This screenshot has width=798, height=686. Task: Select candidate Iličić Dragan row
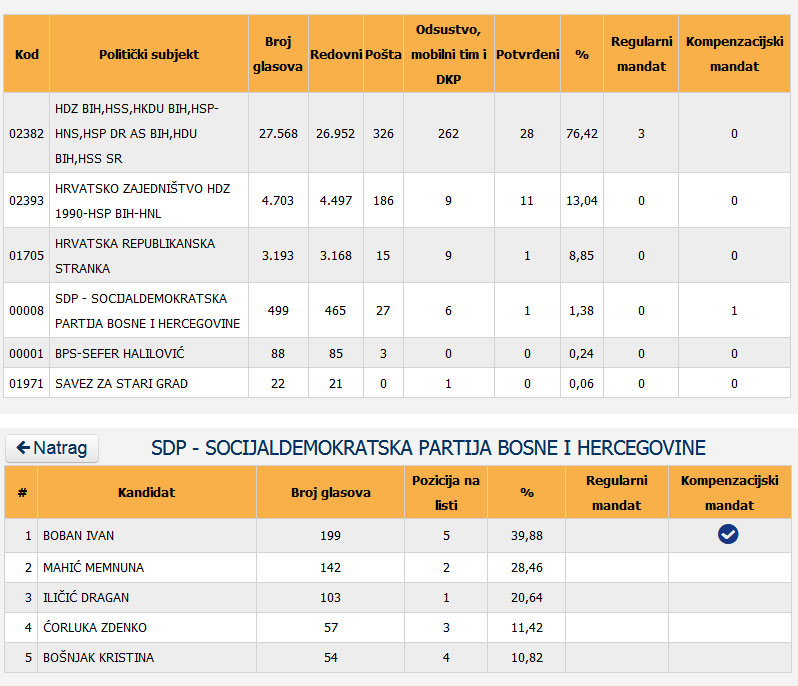click(x=86, y=598)
